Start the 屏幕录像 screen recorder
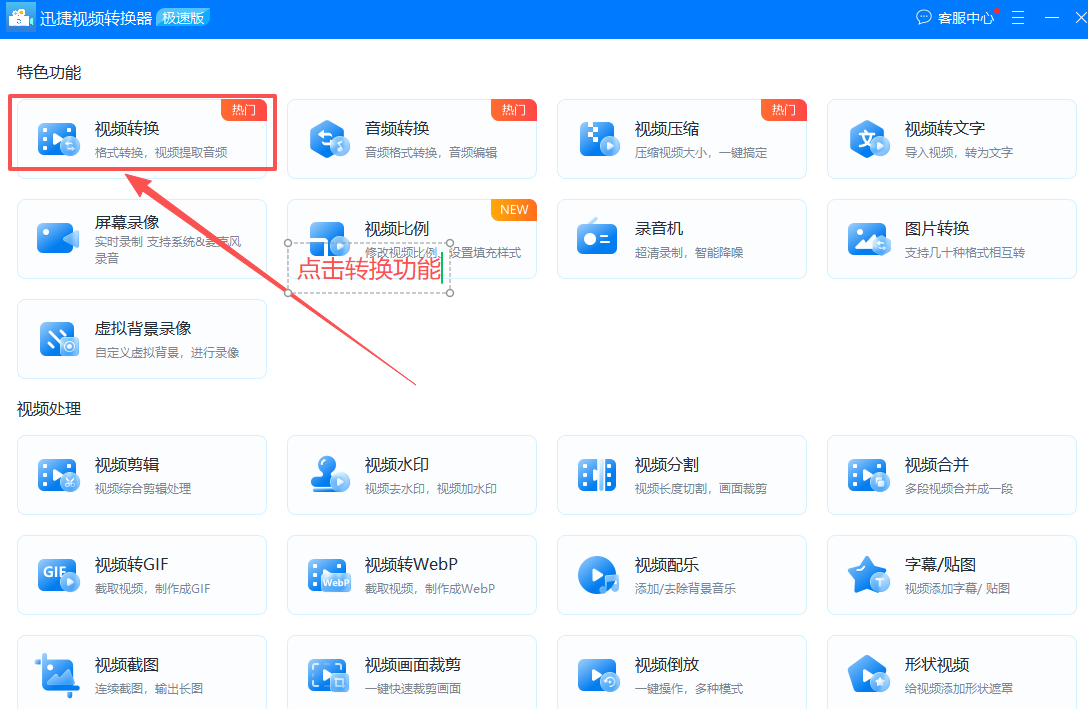 (x=141, y=238)
